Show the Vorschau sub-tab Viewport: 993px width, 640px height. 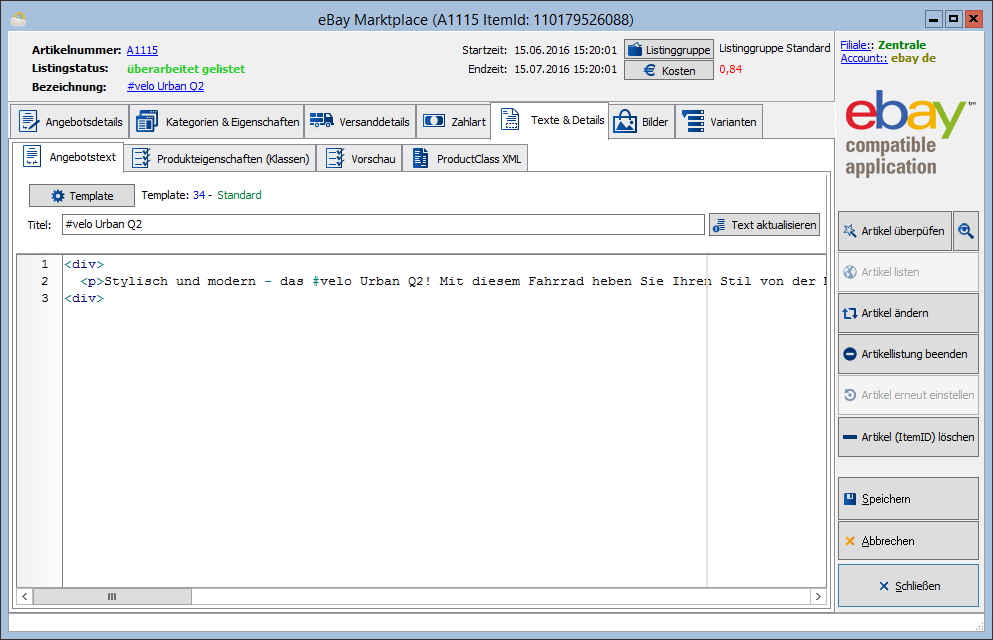point(359,158)
